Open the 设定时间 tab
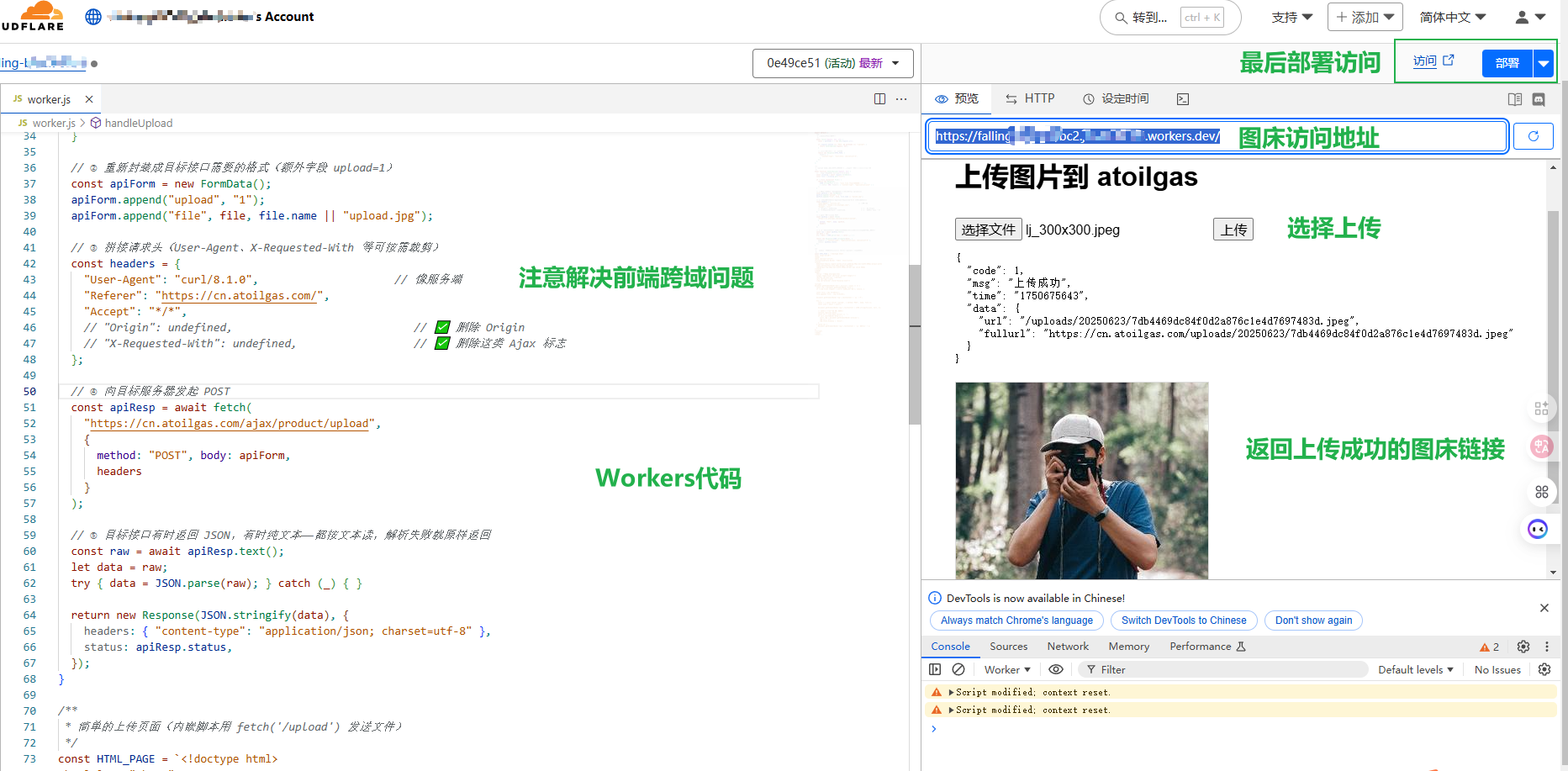 1116,99
